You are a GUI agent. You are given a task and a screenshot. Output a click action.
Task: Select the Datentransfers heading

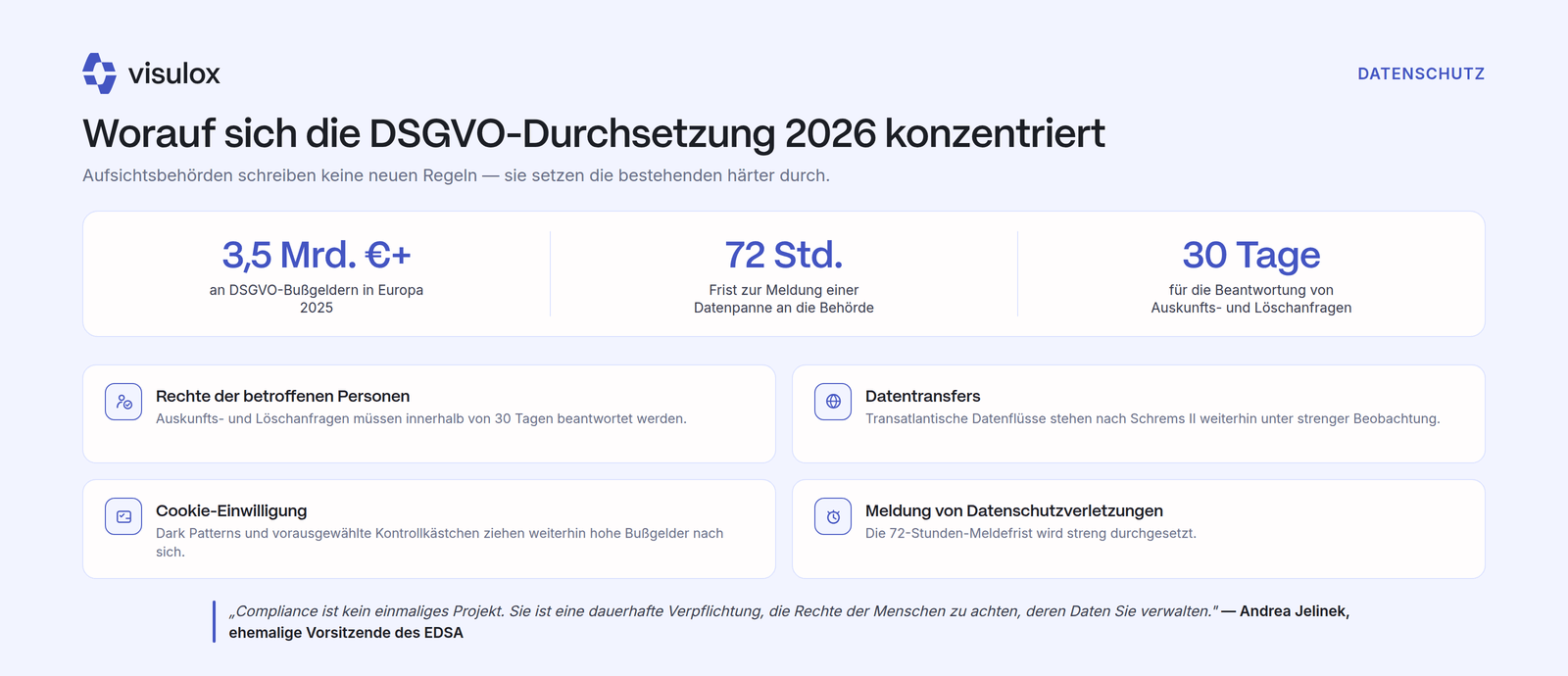point(922,396)
